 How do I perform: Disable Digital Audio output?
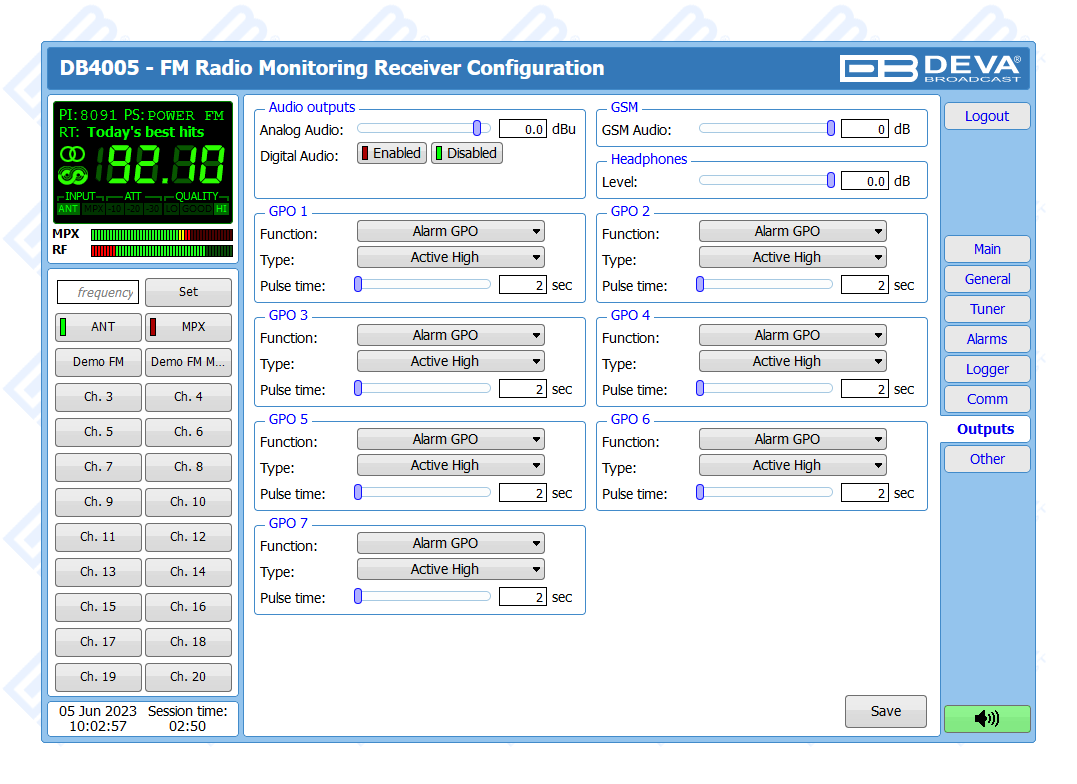click(466, 153)
